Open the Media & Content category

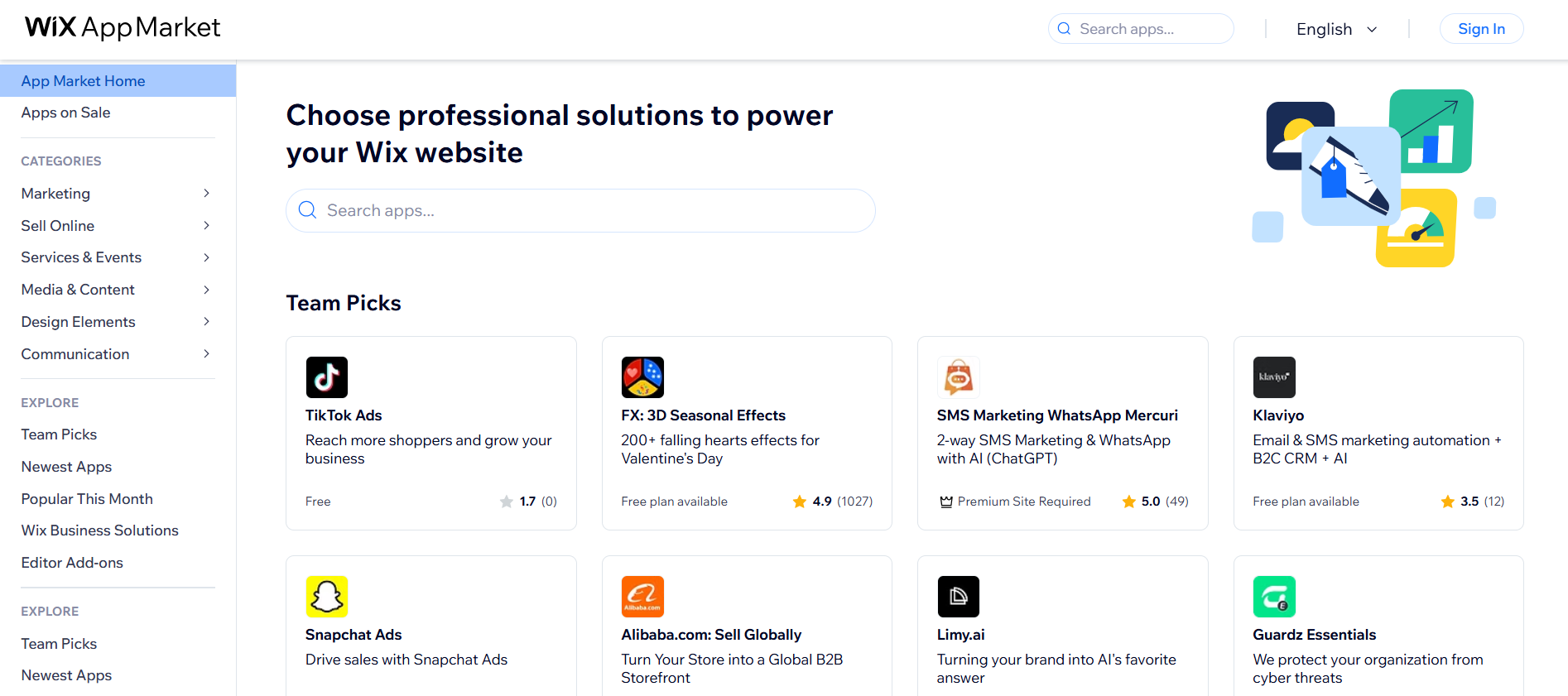78,290
